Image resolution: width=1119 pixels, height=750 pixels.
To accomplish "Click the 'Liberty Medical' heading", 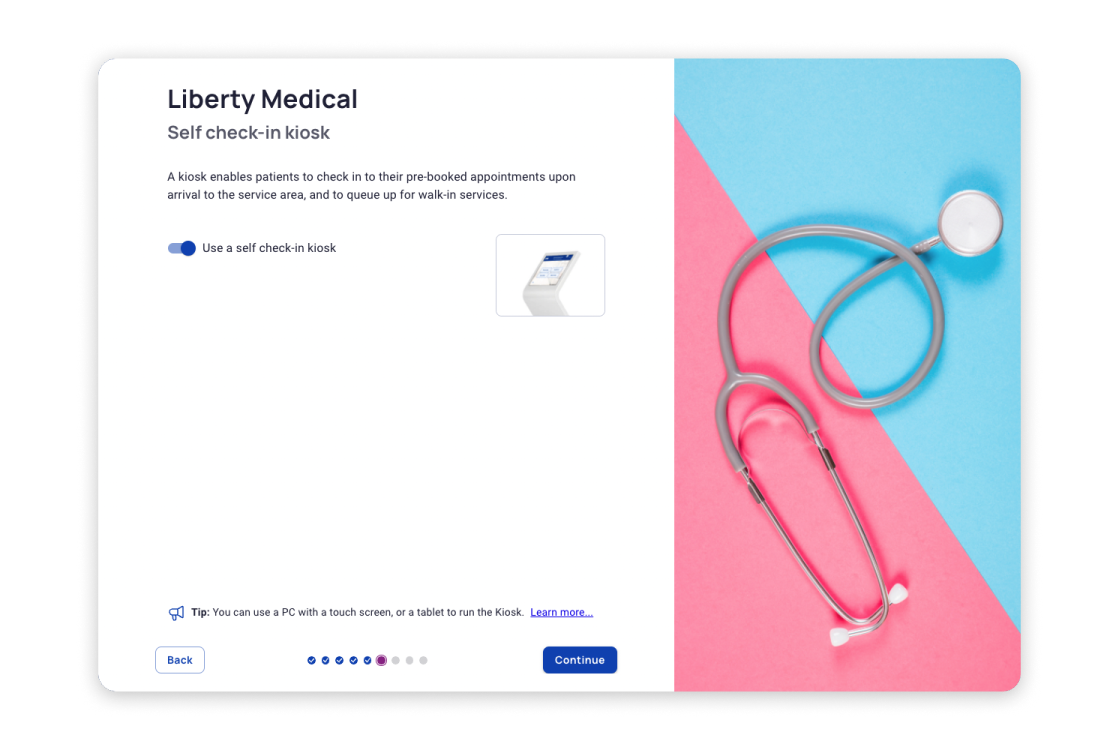I will [x=263, y=99].
